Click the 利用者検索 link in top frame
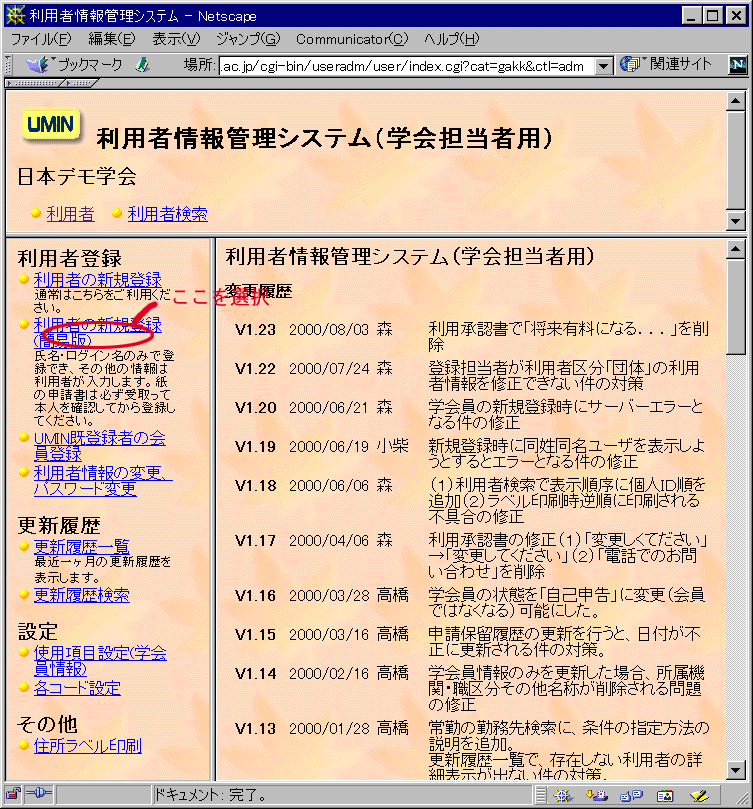The width and height of the screenshot is (753, 809). point(167,213)
